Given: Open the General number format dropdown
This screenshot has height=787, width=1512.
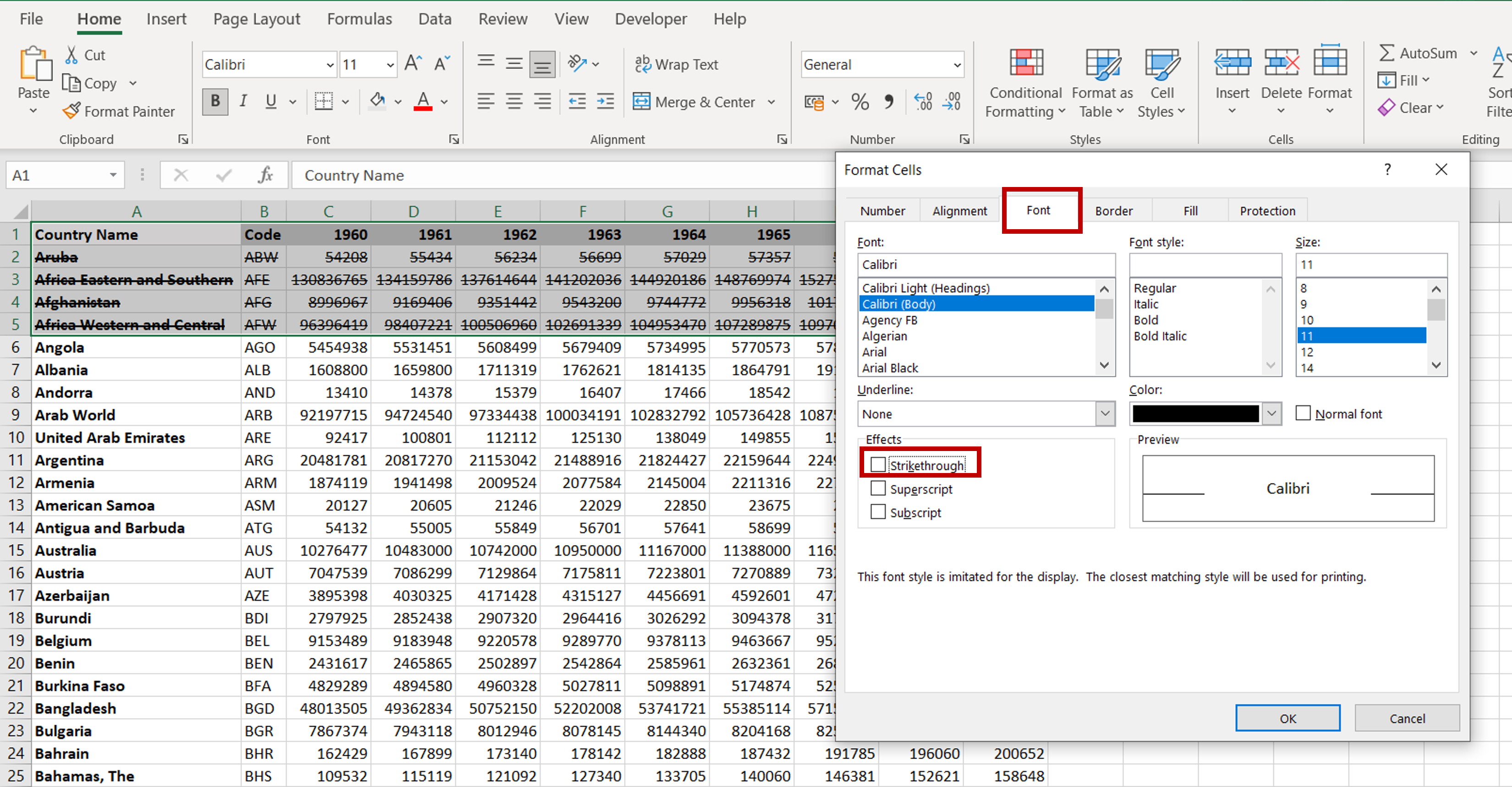Looking at the screenshot, I should pos(957,65).
